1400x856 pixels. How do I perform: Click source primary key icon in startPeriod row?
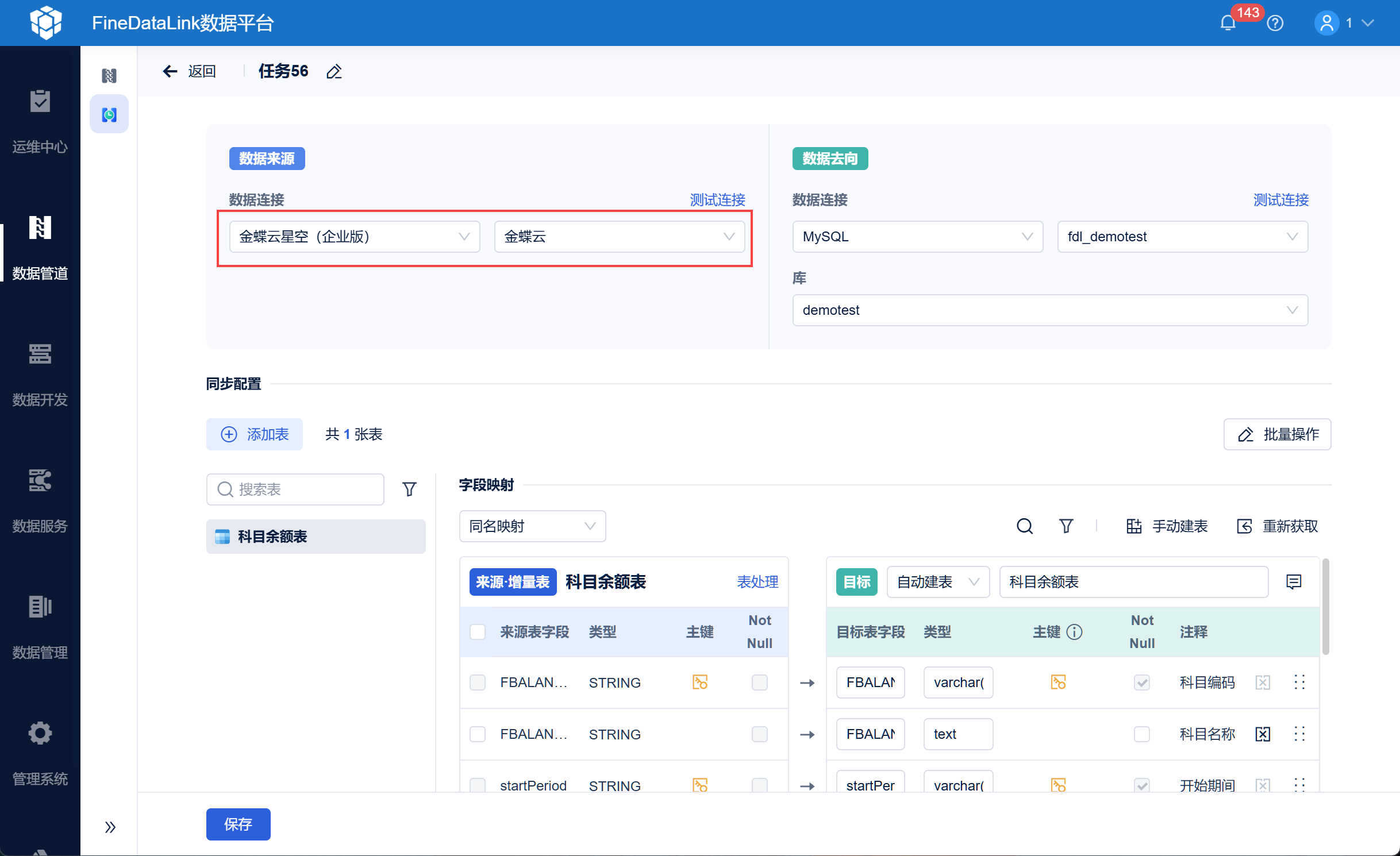point(700,785)
